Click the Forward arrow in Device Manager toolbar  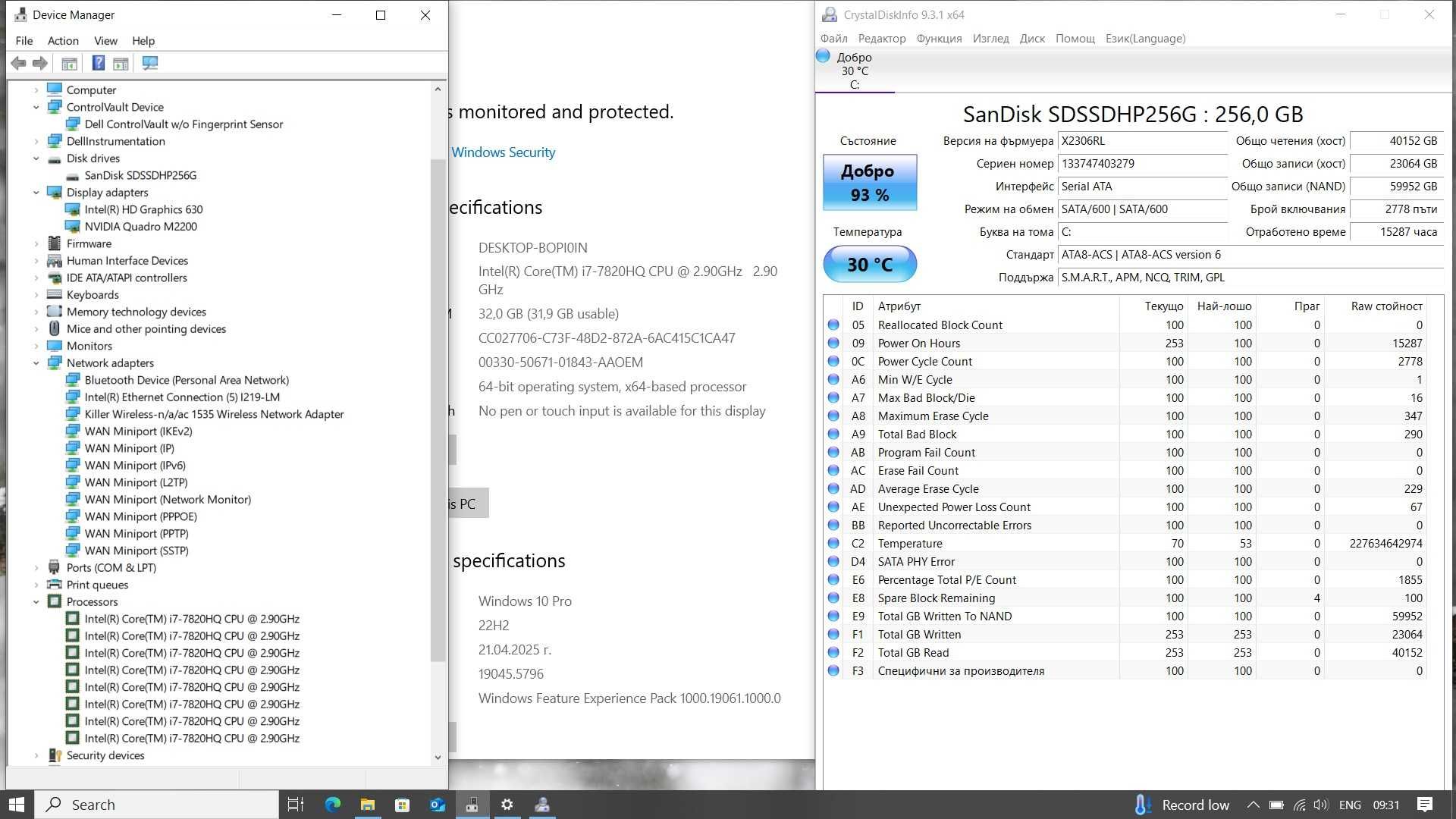click(x=40, y=64)
